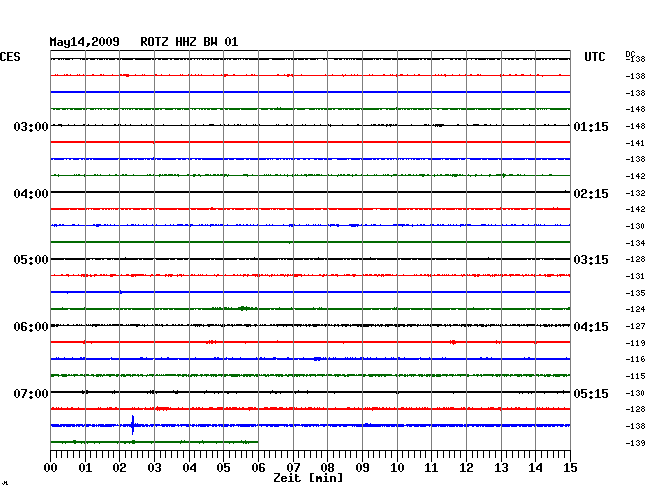650x494 pixels.
Task: Click the 10 minute label on Zeit axis
Action: 397,467
